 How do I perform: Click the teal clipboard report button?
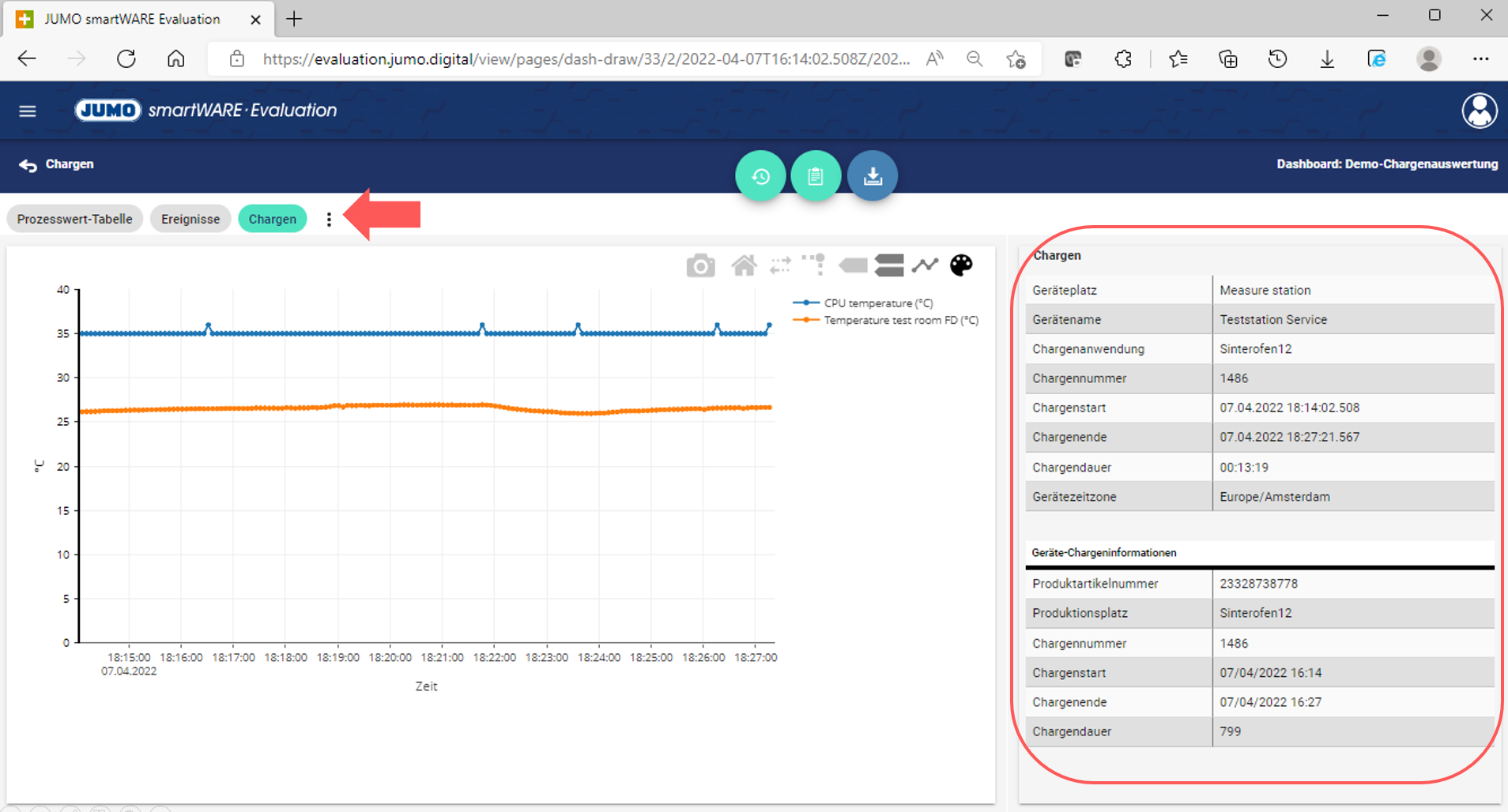[x=816, y=176]
